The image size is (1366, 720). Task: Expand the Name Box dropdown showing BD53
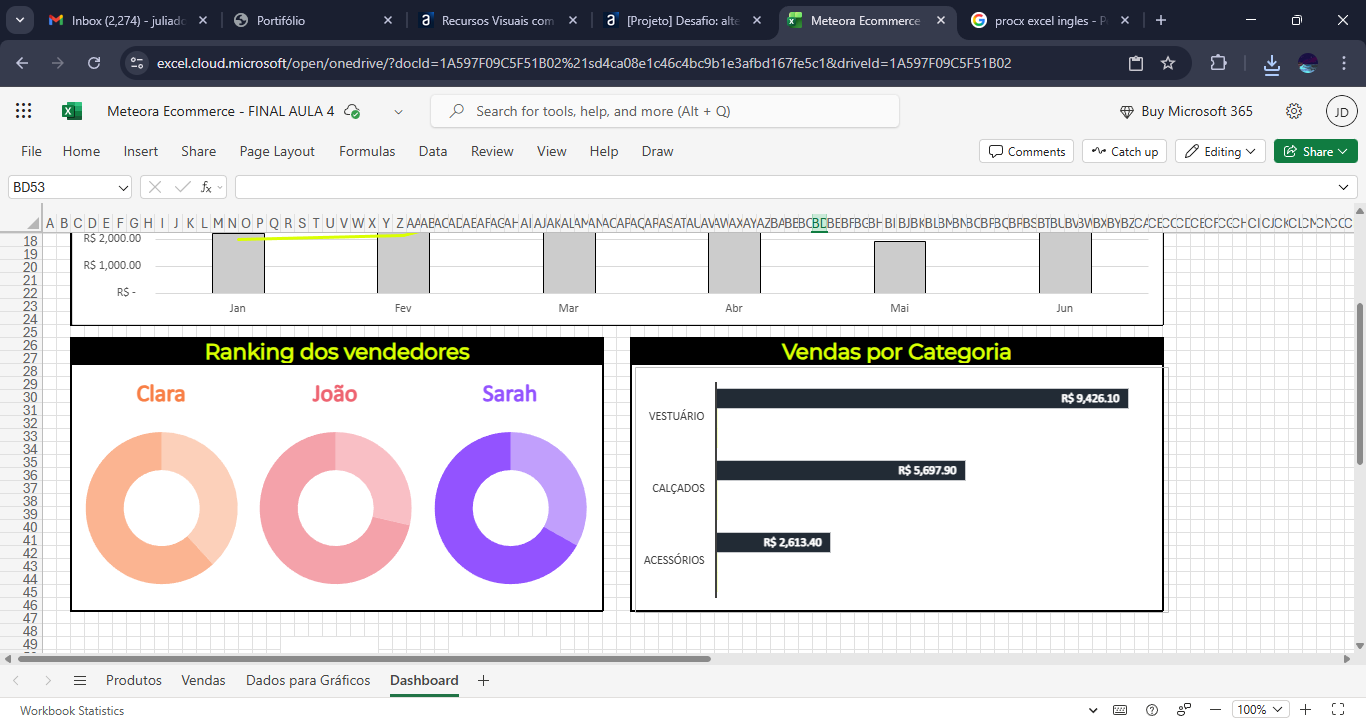click(x=123, y=187)
